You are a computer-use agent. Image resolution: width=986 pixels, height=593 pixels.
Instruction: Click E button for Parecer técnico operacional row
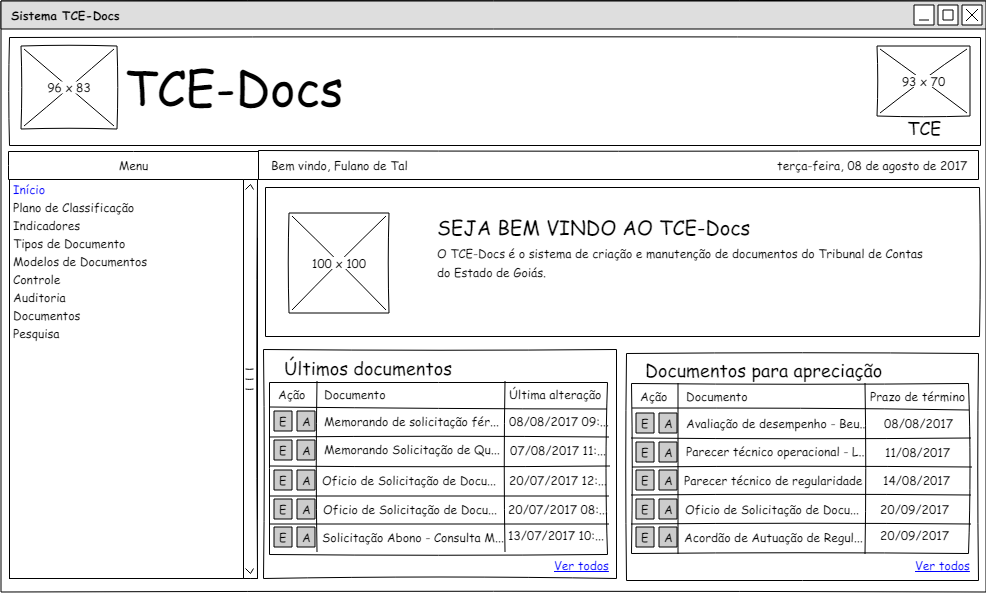coord(645,453)
